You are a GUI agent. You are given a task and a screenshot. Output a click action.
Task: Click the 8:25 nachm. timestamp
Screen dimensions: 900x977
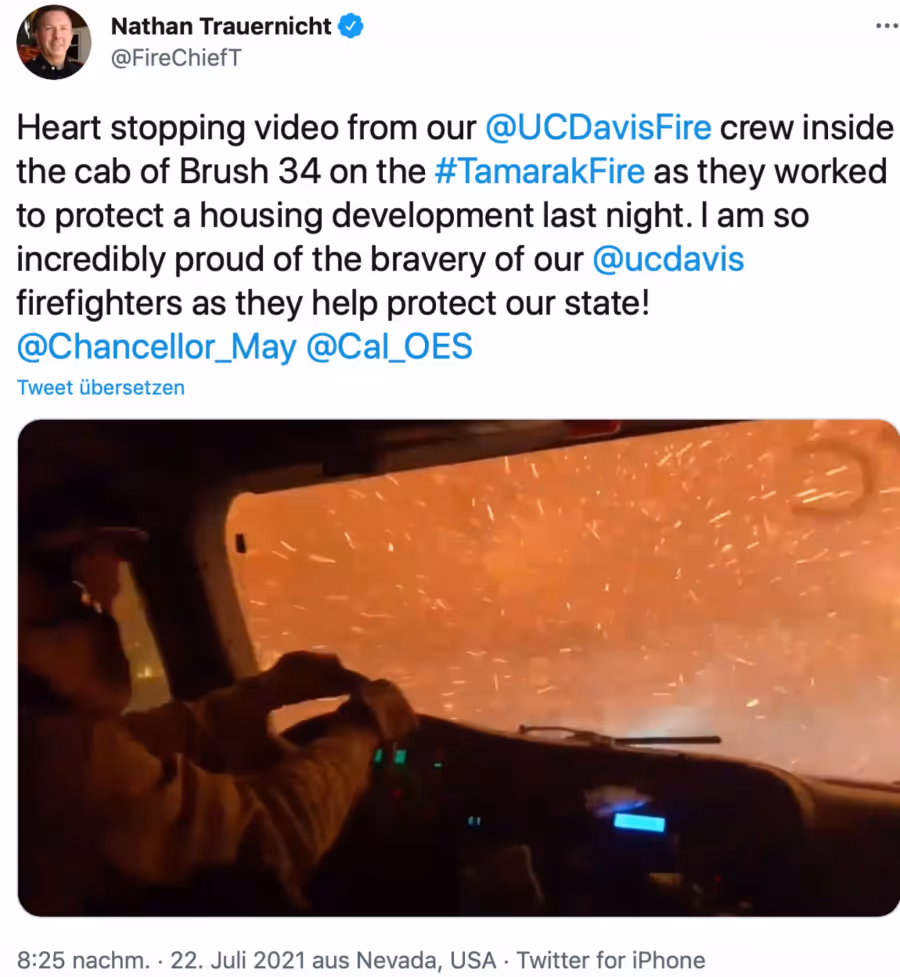pyautogui.click(x=83, y=960)
